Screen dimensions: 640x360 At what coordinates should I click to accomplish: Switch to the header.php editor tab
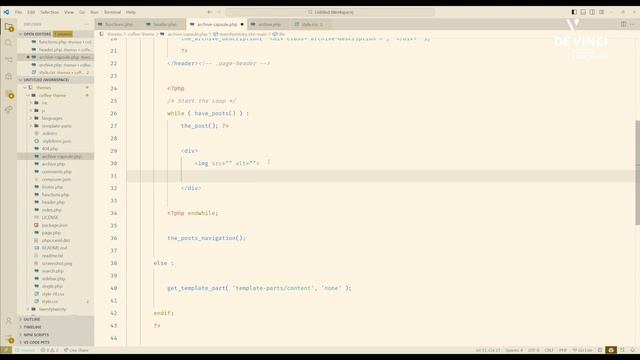tap(164, 24)
